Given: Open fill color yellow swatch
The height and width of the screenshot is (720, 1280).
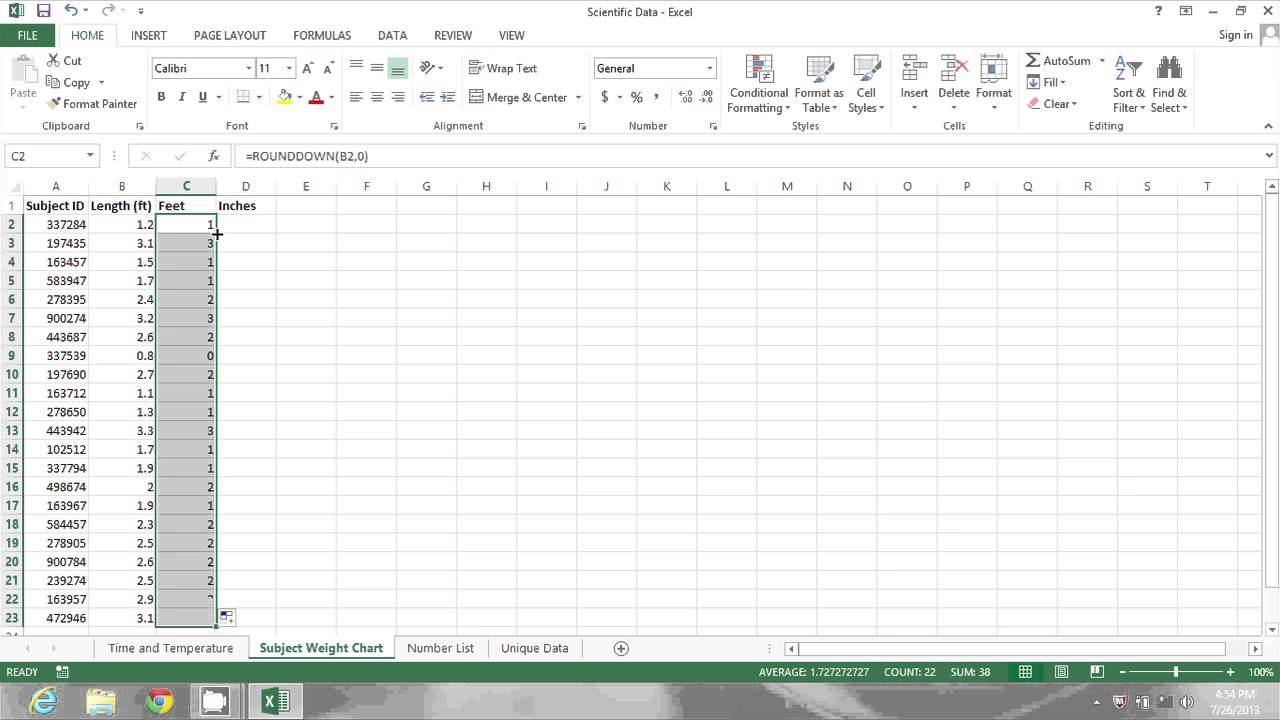Looking at the screenshot, I should pyautogui.click(x=285, y=97).
